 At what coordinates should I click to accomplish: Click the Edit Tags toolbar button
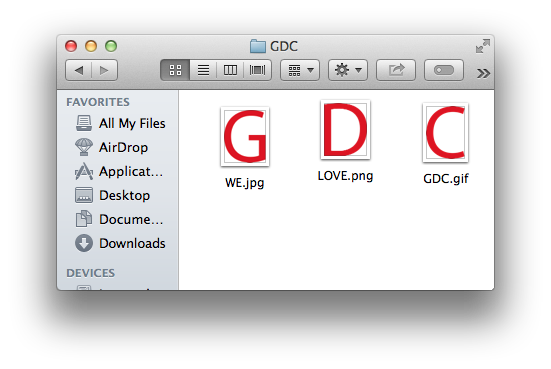point(444,70)
